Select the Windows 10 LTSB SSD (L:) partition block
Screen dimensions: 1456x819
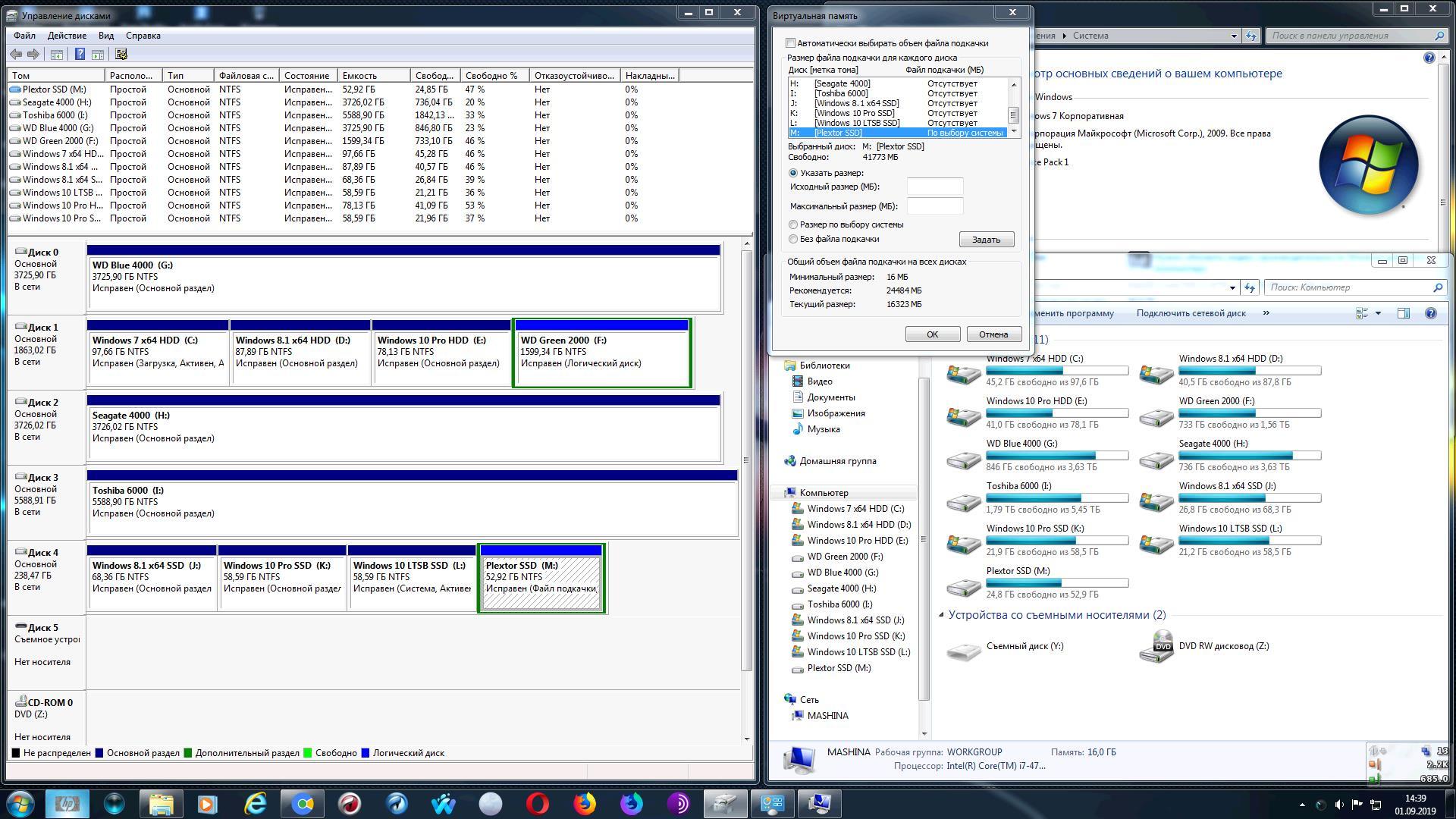click(x=412, y=578)
